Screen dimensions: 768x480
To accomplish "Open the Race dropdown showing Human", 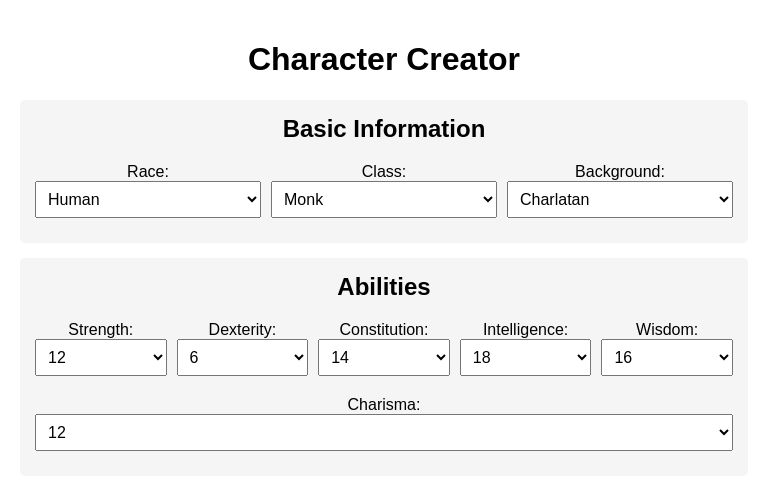I will pos(148,199).
